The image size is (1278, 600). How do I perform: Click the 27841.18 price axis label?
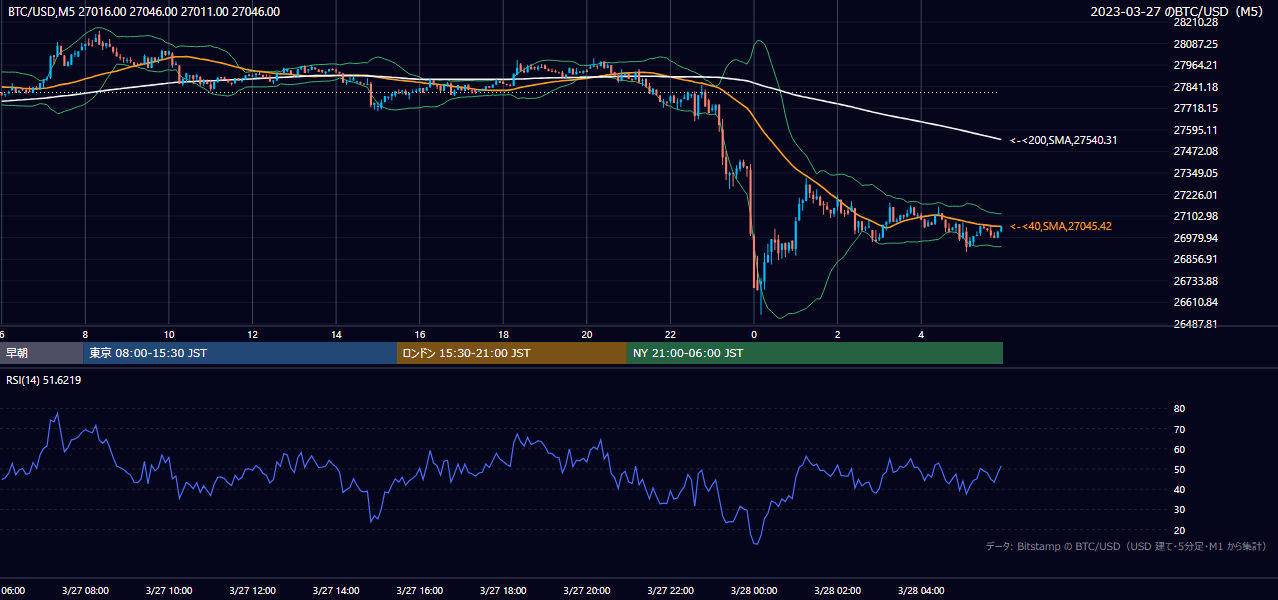[x=1196, y=87]
